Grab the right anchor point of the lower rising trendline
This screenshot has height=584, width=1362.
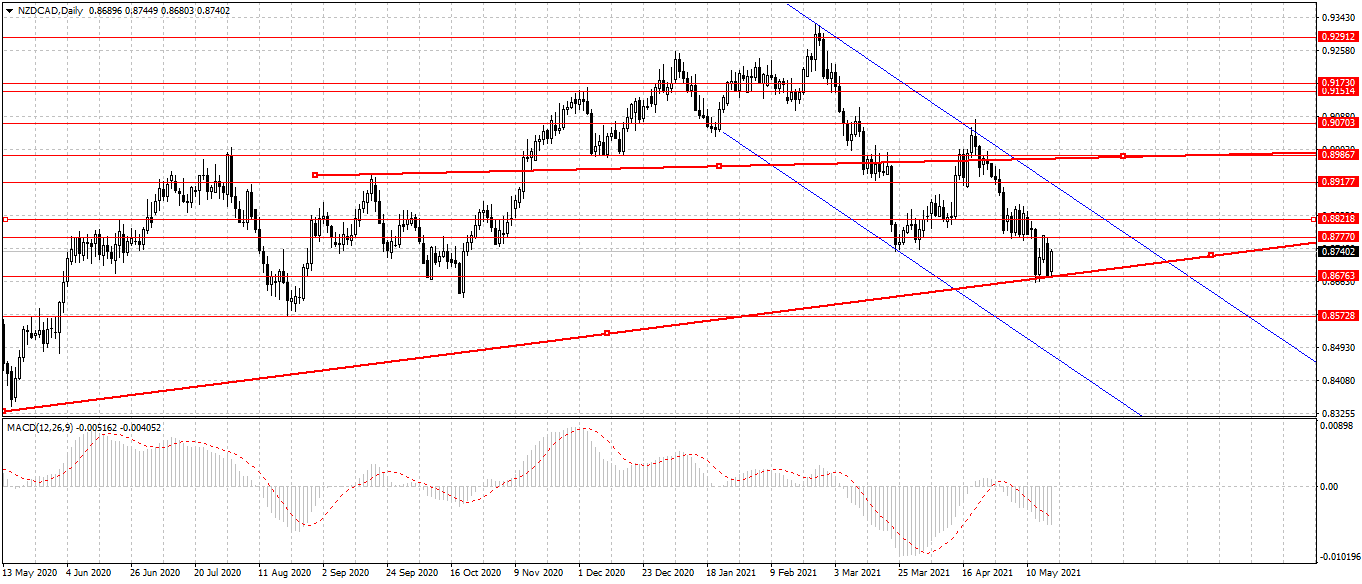[x=1211, y=255]
